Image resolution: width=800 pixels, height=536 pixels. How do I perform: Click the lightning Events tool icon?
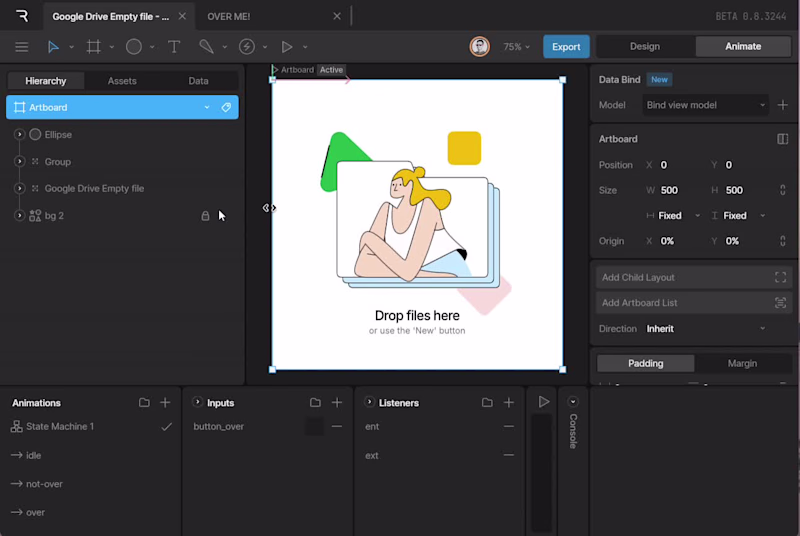[247, 47]
